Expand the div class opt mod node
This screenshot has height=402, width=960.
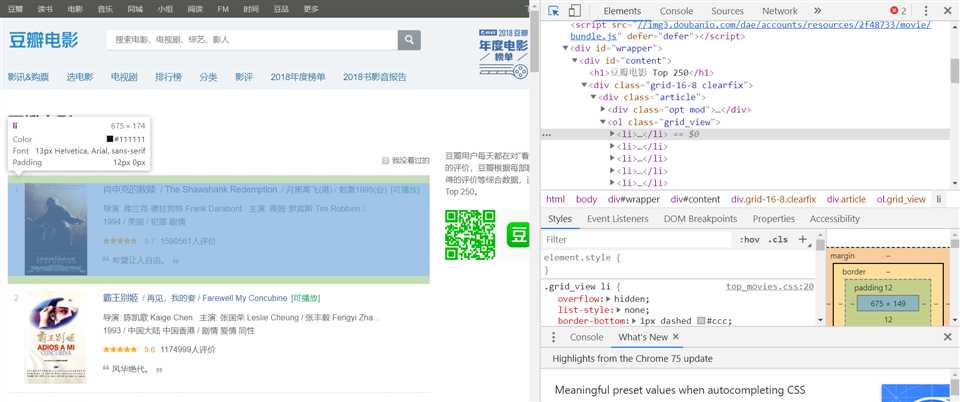[603, 110]
